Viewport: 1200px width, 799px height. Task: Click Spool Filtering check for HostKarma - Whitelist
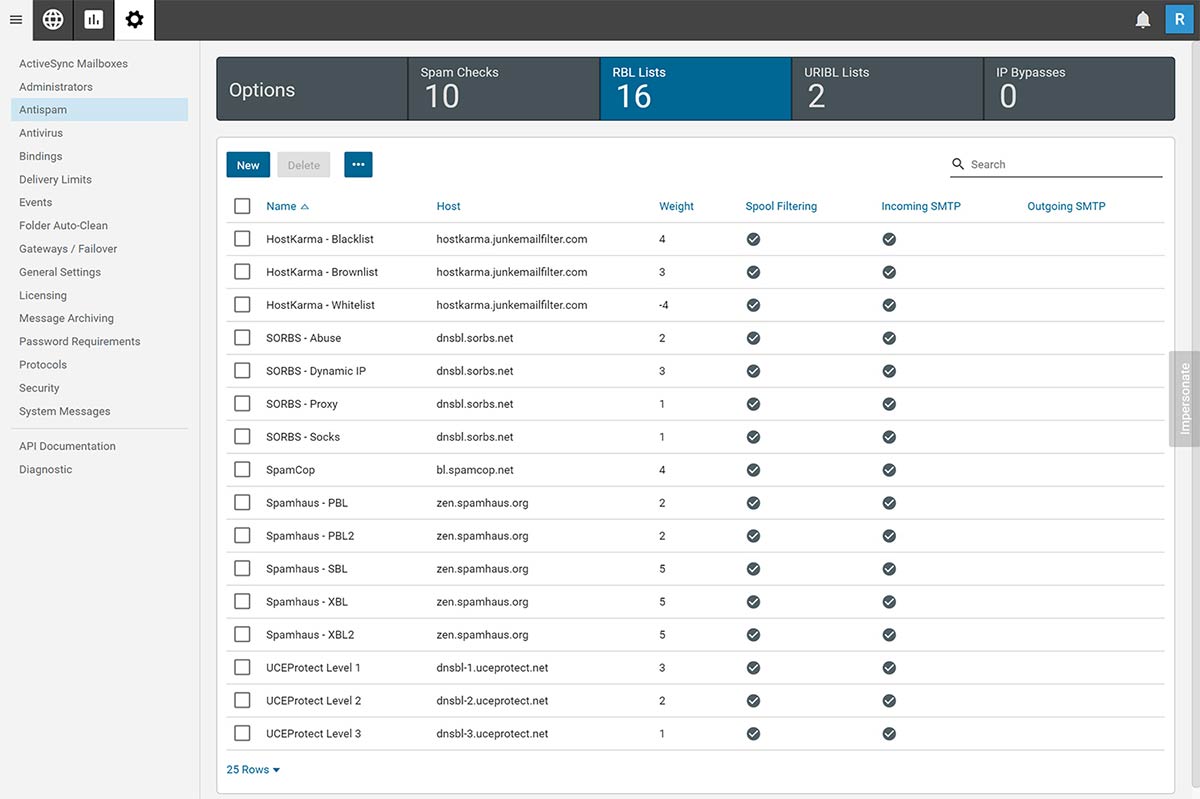point(753,305)
